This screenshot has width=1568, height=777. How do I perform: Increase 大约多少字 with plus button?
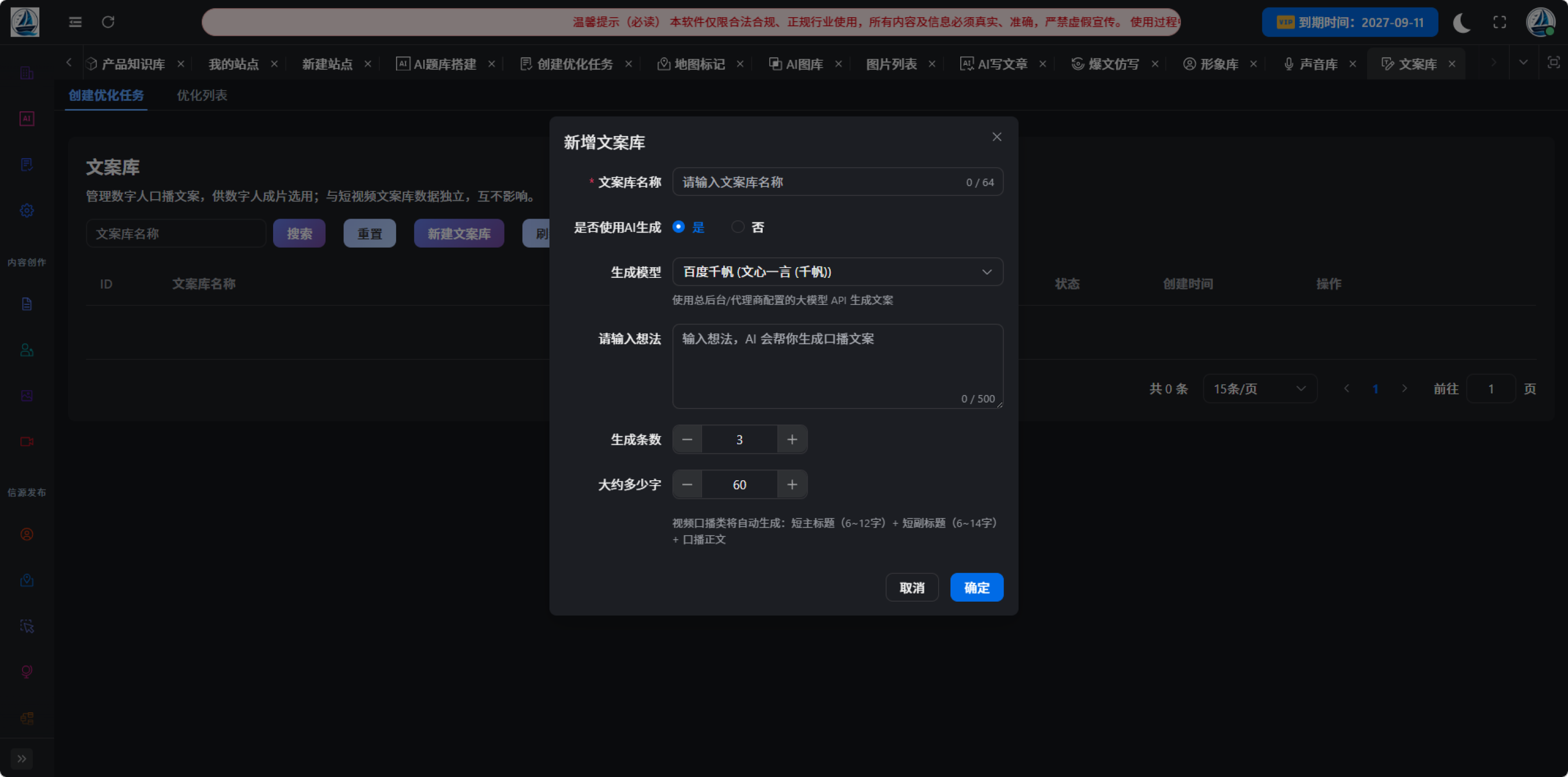(792, 485)
